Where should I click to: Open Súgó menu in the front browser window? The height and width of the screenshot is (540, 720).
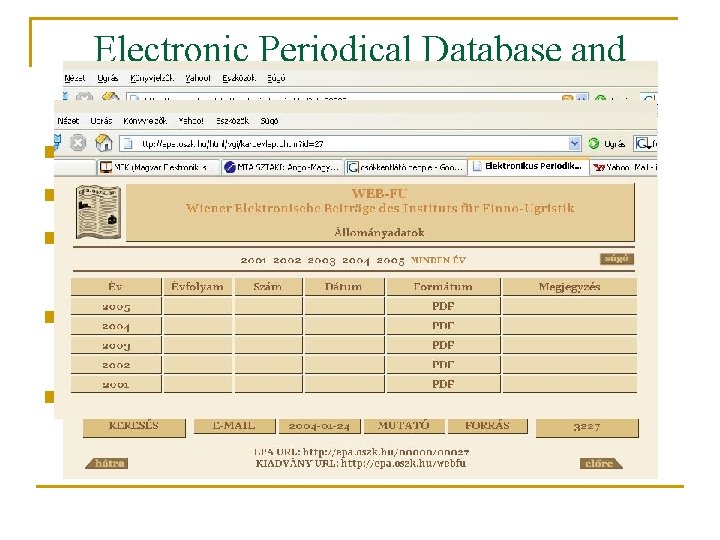[270, 121]
